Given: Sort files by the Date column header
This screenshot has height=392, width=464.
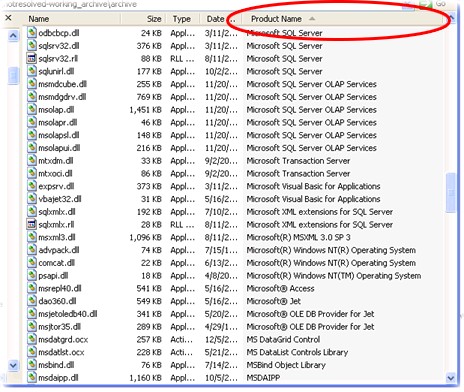Looking at the screenshot, I should [x=220, y=19].
